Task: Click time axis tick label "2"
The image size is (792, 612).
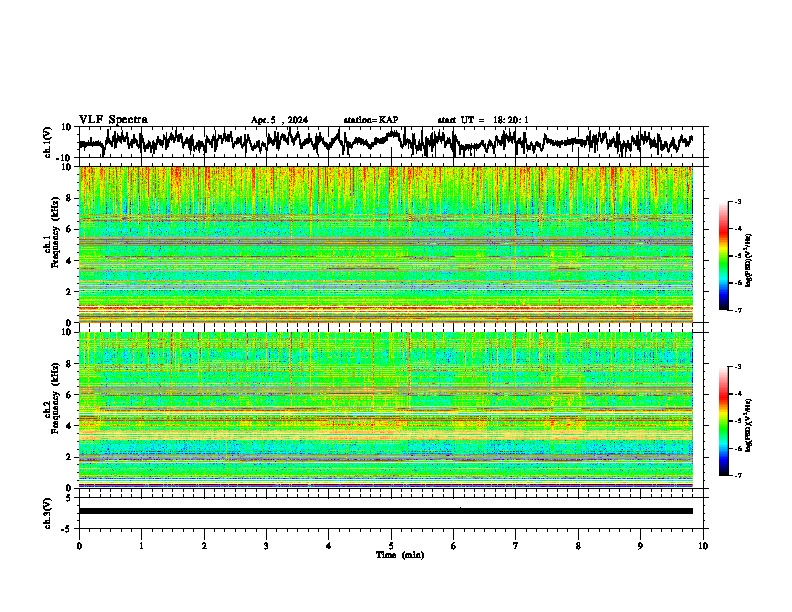Action: (x=204, y=546)
